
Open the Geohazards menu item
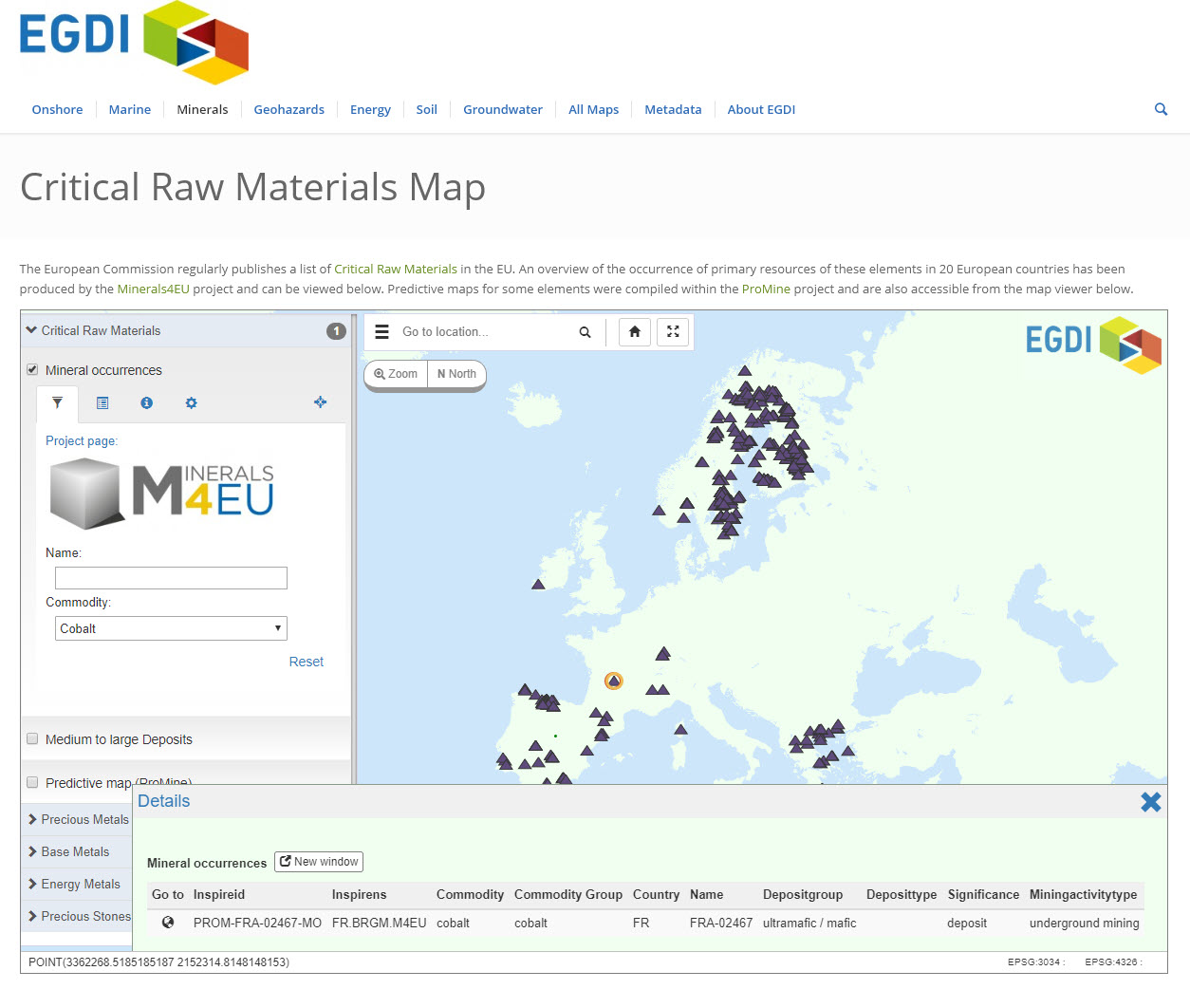(x=288, y=109)
